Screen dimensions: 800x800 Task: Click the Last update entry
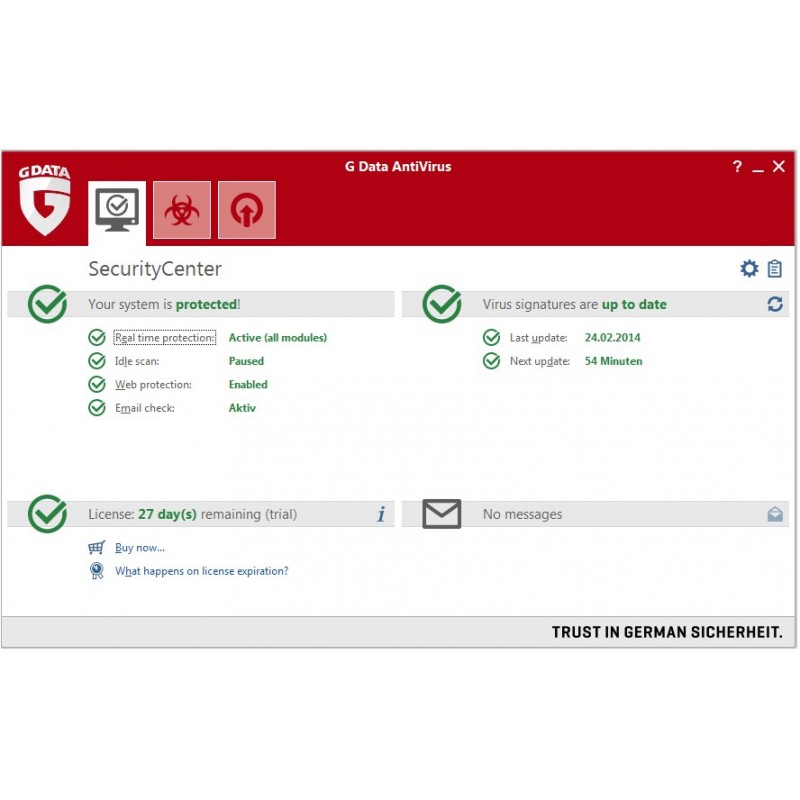pos(538,338)
